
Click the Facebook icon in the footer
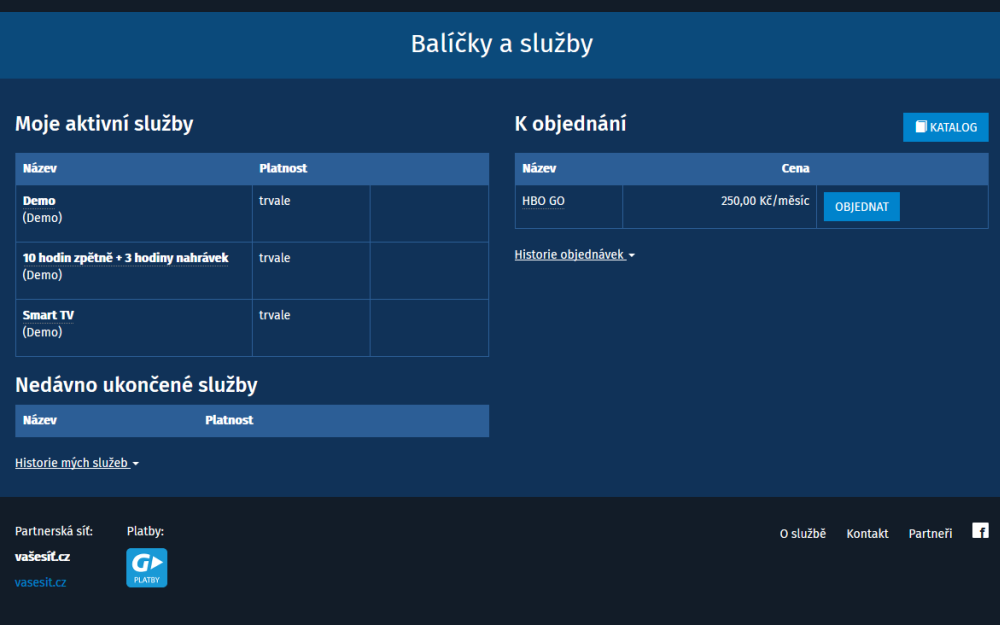pyautogui.click(x=980, y=530)
